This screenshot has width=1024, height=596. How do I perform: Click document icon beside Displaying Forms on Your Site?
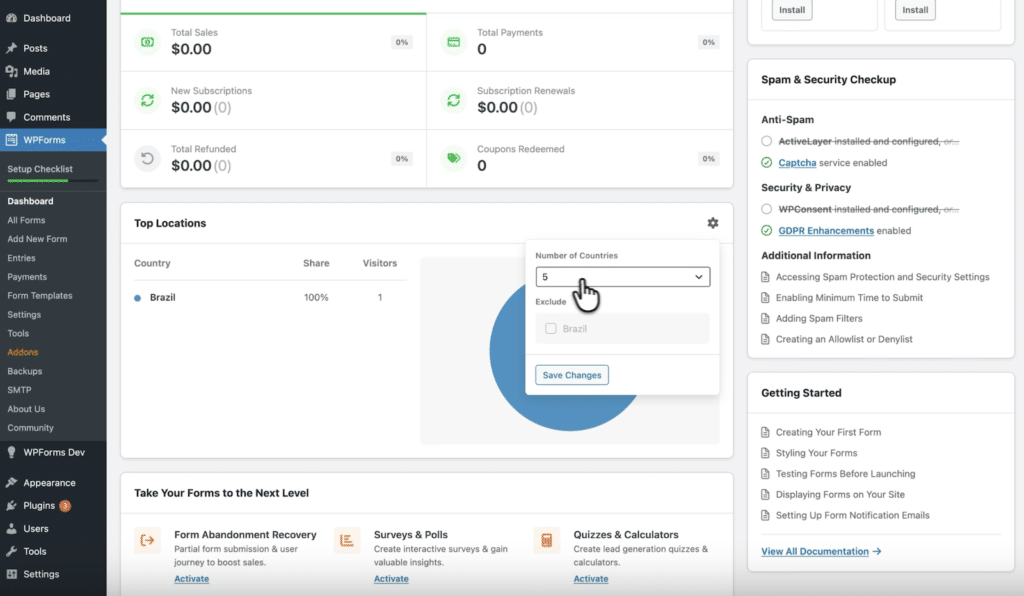(x=765, y=495)
